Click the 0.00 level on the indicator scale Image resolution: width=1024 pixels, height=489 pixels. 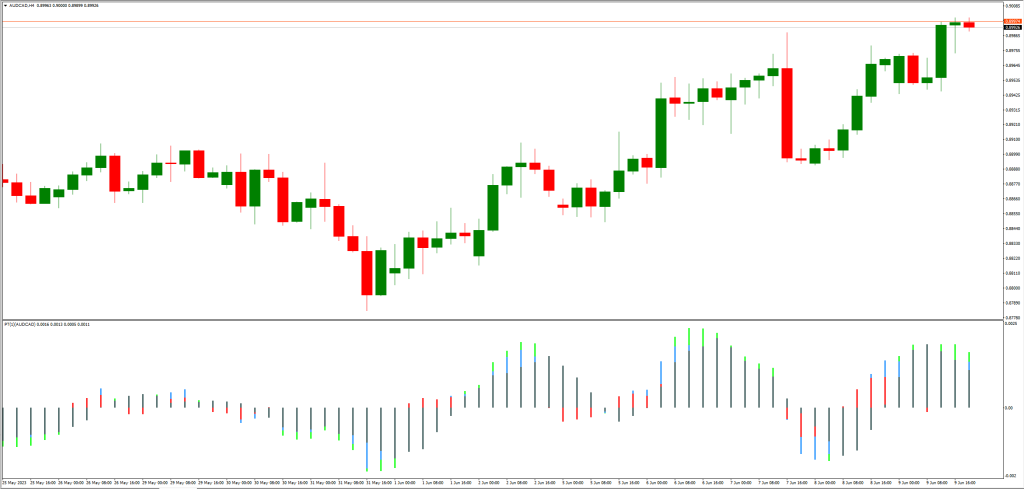tap(1010, 408)
